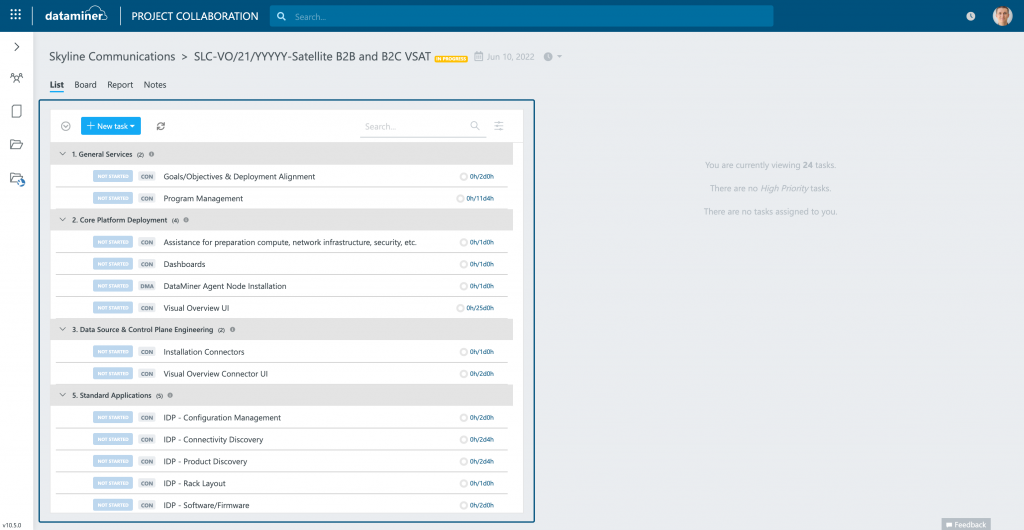Open the history clock icon in header
The height and width of the screenshot is (530, 1024).
click(x=970, y=16)
